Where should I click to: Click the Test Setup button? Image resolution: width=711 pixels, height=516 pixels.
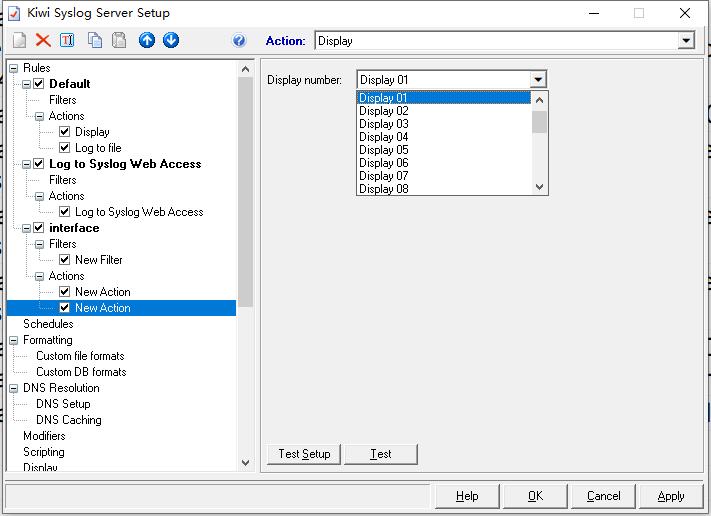tap(304, 454)
